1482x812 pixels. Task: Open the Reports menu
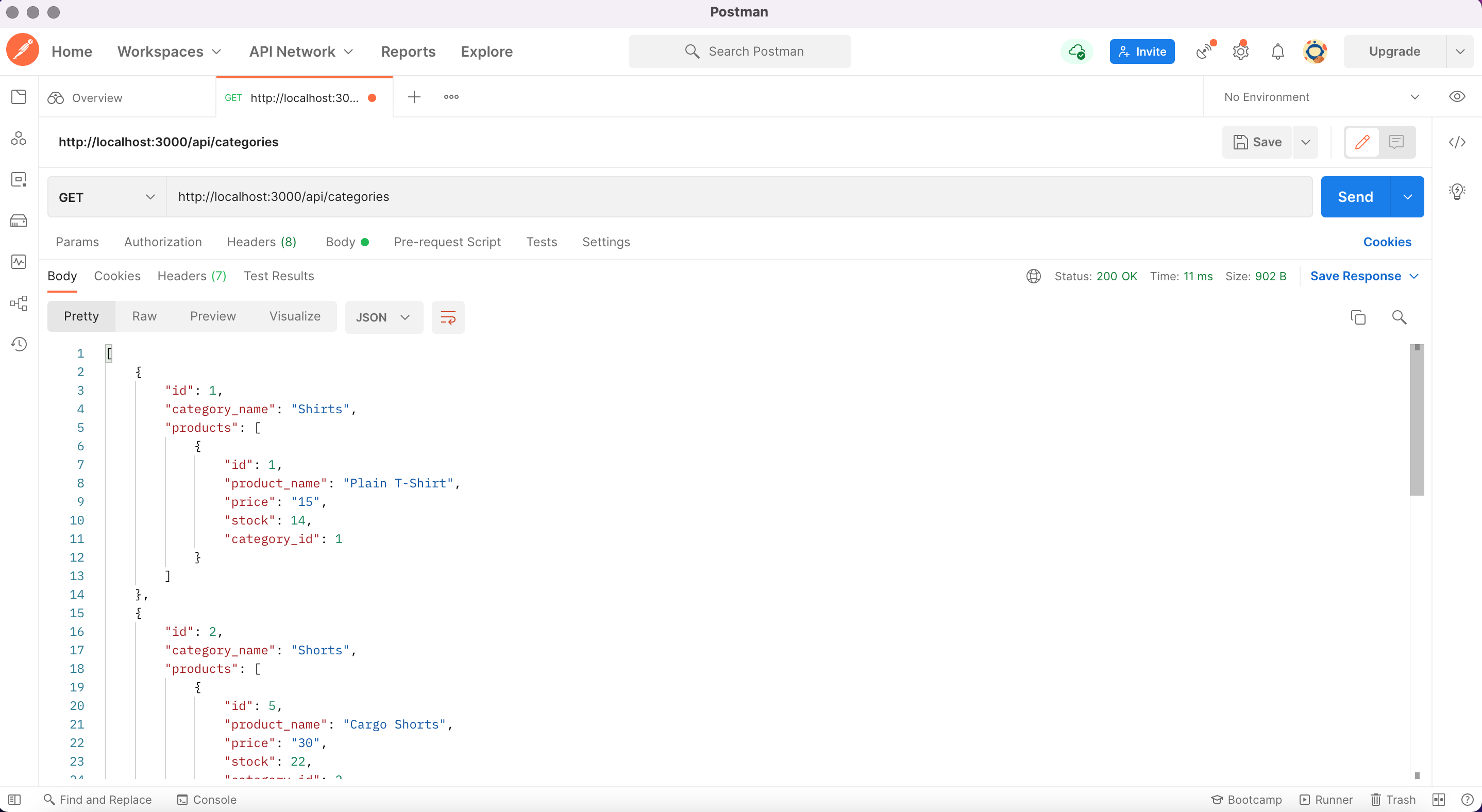[408, 51]
